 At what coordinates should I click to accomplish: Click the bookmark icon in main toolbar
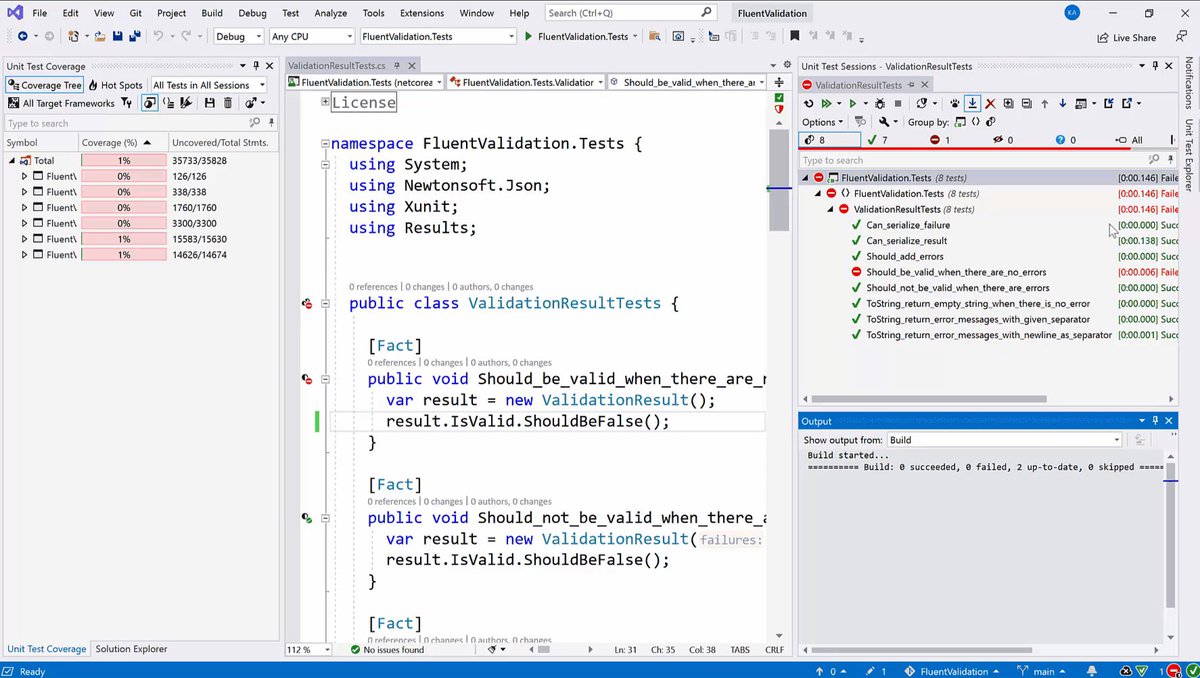(794, 37)
